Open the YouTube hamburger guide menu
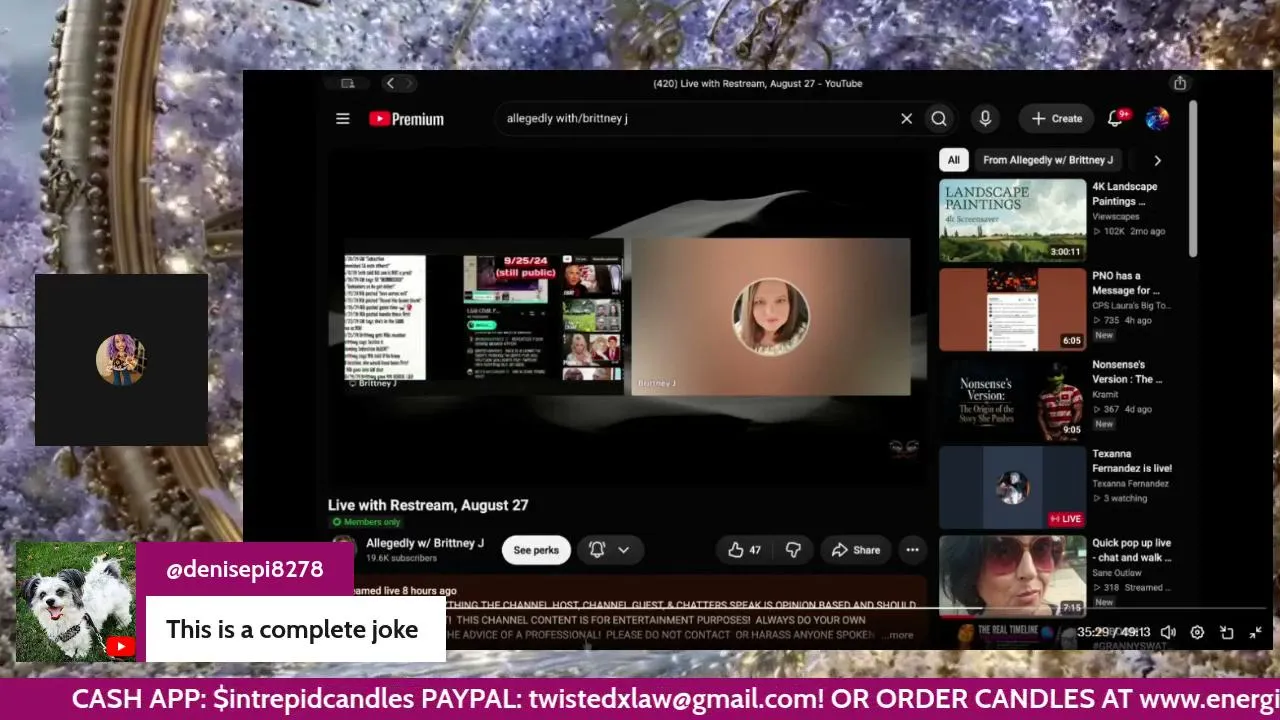Image resolution: width=1280 pixels, height=720 pixels. coord(343,119)
